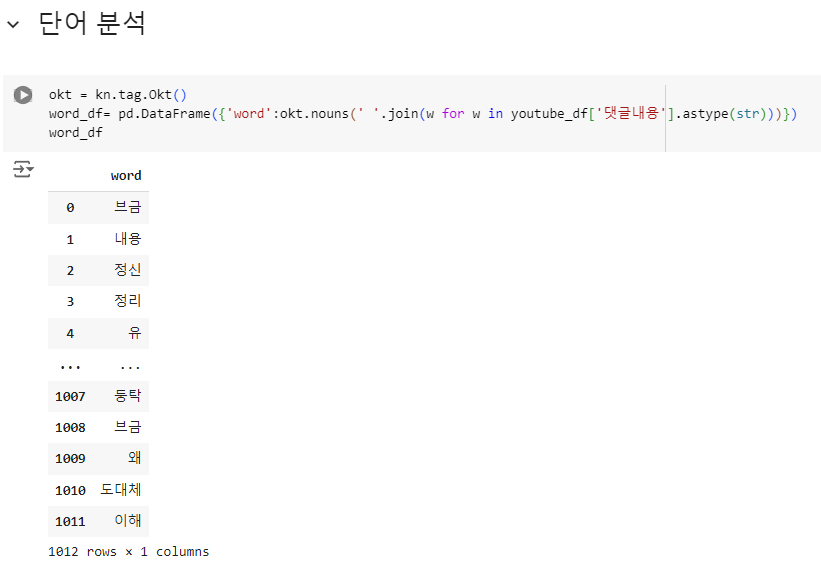This screenshot has width=821, height=577.
Task: Select index cell 1008
Action: tap(70, 428)
